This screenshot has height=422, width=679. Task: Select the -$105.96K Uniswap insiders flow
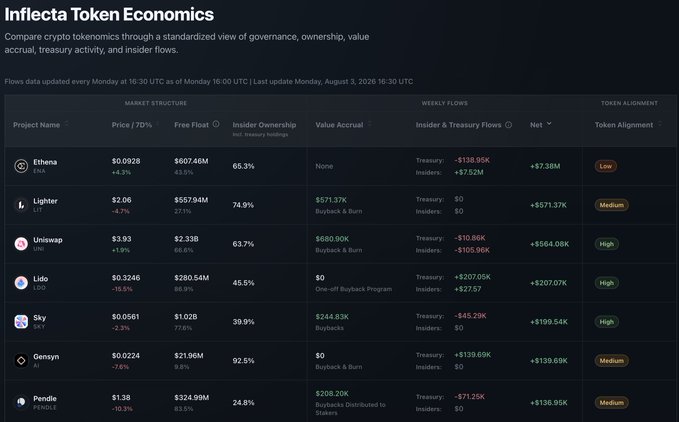tap(472, 250)
